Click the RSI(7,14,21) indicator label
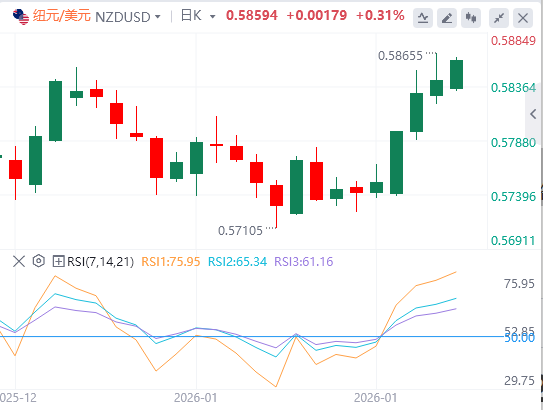Screen dimensions: 543x410 100,262
